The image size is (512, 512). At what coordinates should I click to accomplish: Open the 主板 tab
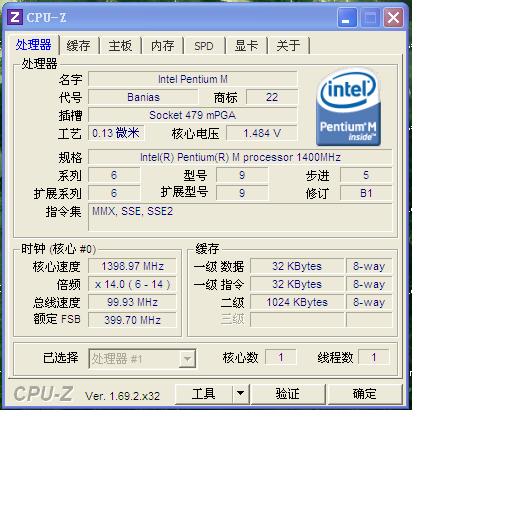click(120, 46)
